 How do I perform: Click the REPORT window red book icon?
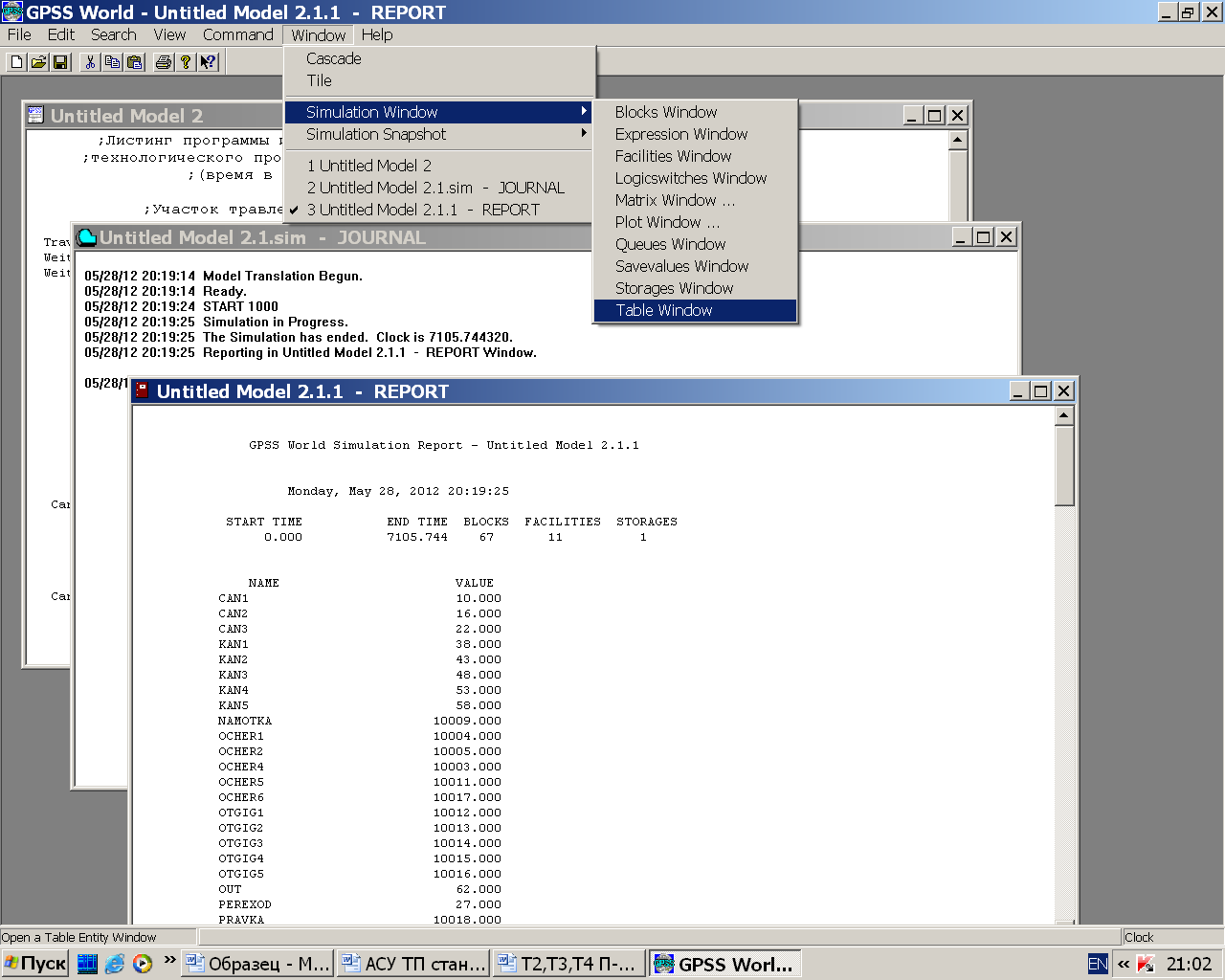[x=143, y=390]
